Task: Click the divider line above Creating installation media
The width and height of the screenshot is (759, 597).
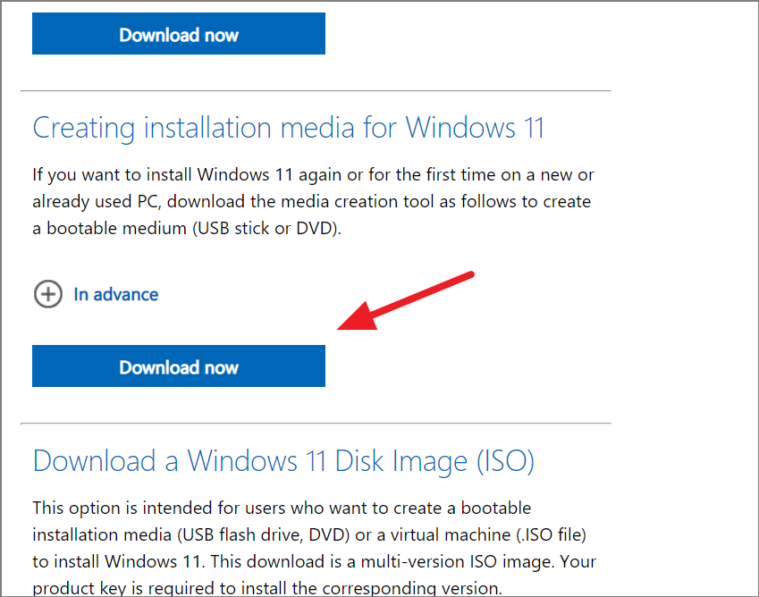Action: click(x=316, y=91)
